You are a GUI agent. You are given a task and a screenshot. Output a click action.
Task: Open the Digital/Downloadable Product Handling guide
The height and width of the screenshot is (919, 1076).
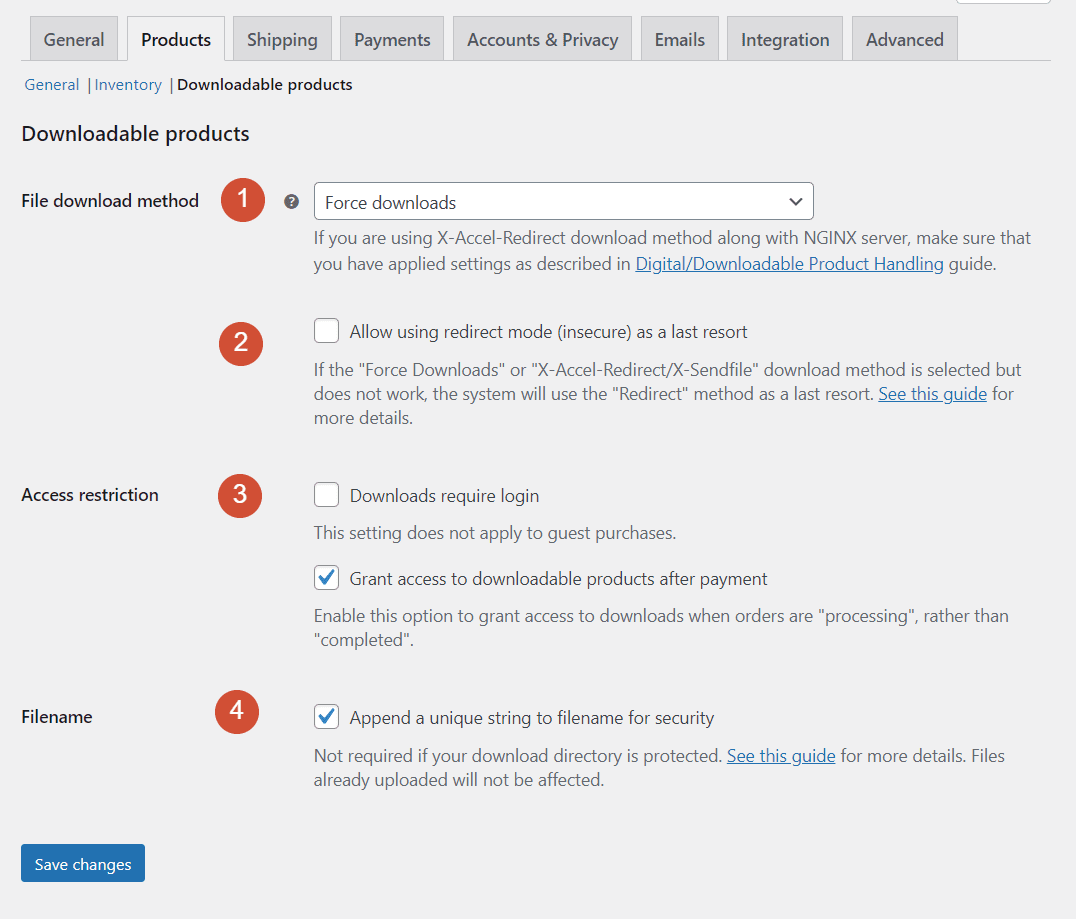(789, 263)
